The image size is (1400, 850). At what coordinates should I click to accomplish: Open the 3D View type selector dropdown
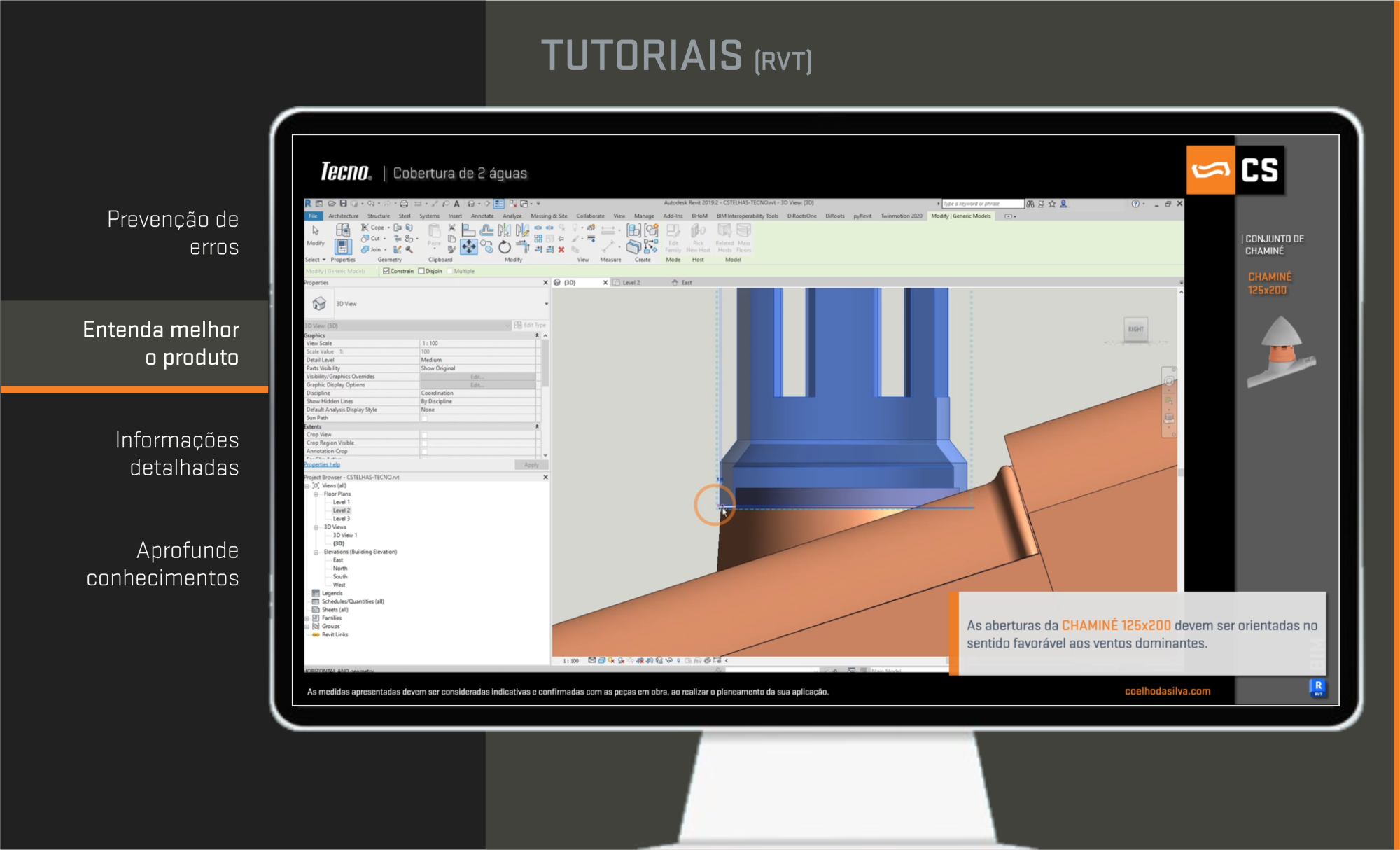[x=546, y=304]
